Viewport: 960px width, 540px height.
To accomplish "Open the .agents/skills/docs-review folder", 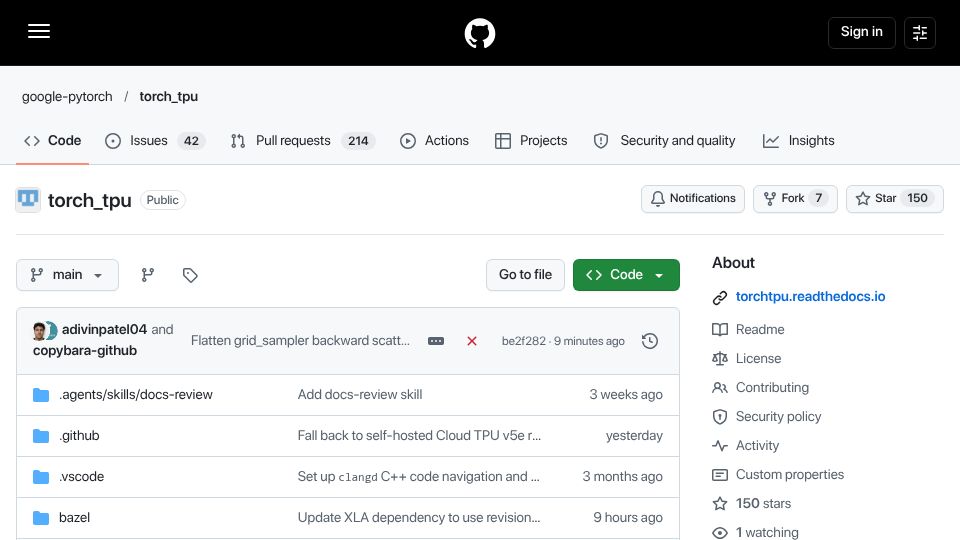I will point(136,395).
